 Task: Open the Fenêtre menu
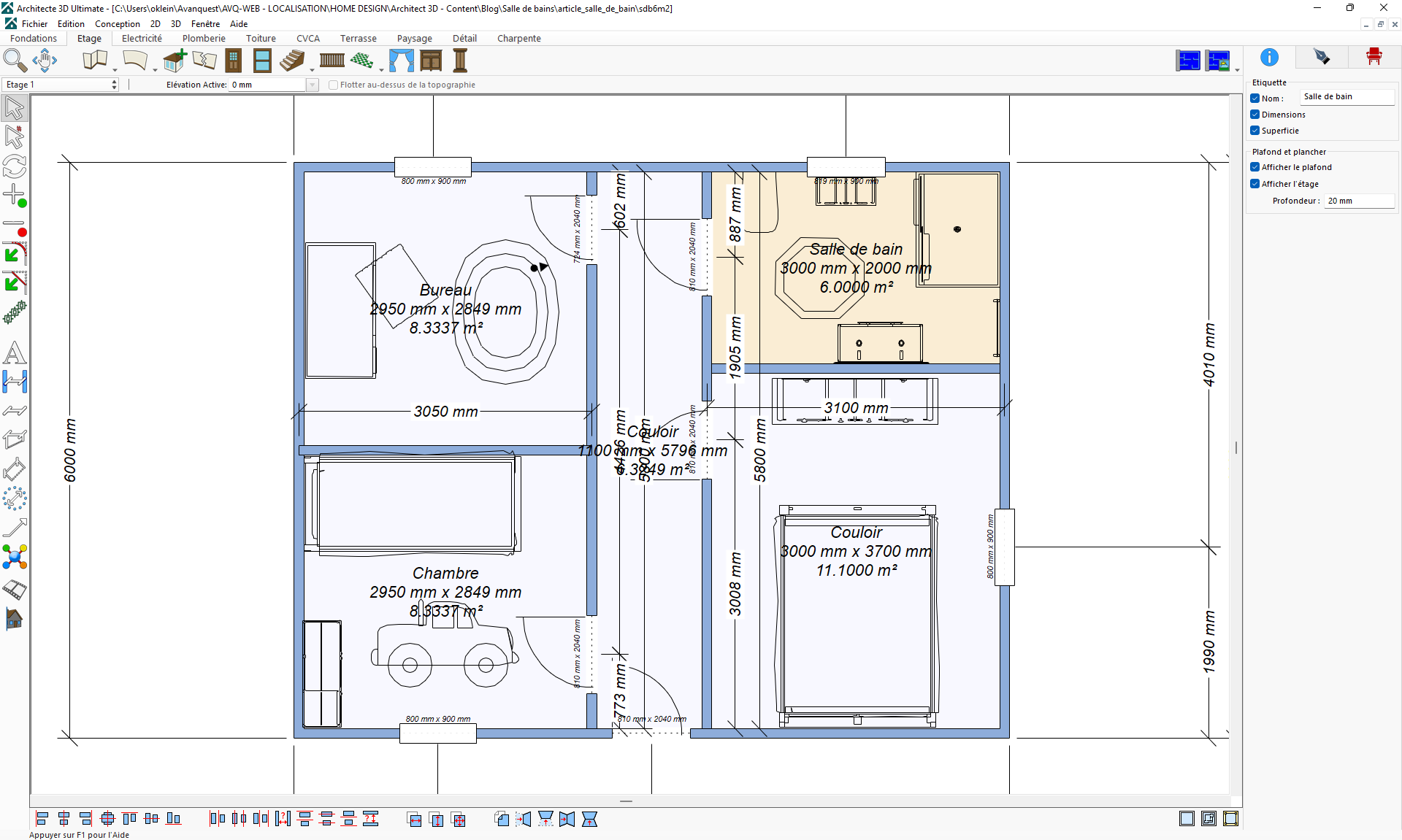205,24
